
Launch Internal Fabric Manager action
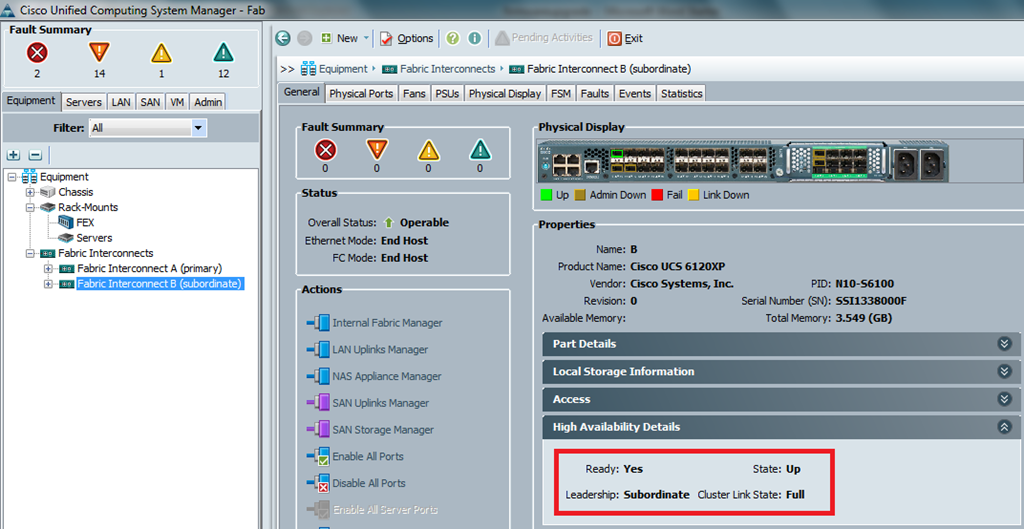click(374, 323)
